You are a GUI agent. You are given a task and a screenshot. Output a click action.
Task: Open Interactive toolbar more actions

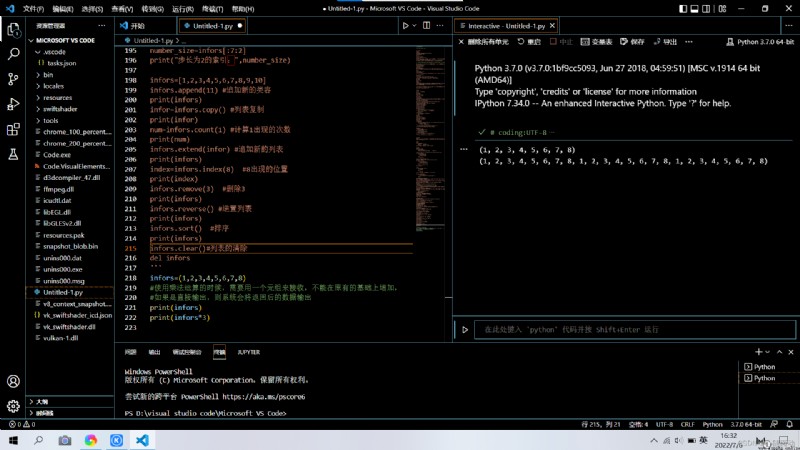click(x=689, y=42)
